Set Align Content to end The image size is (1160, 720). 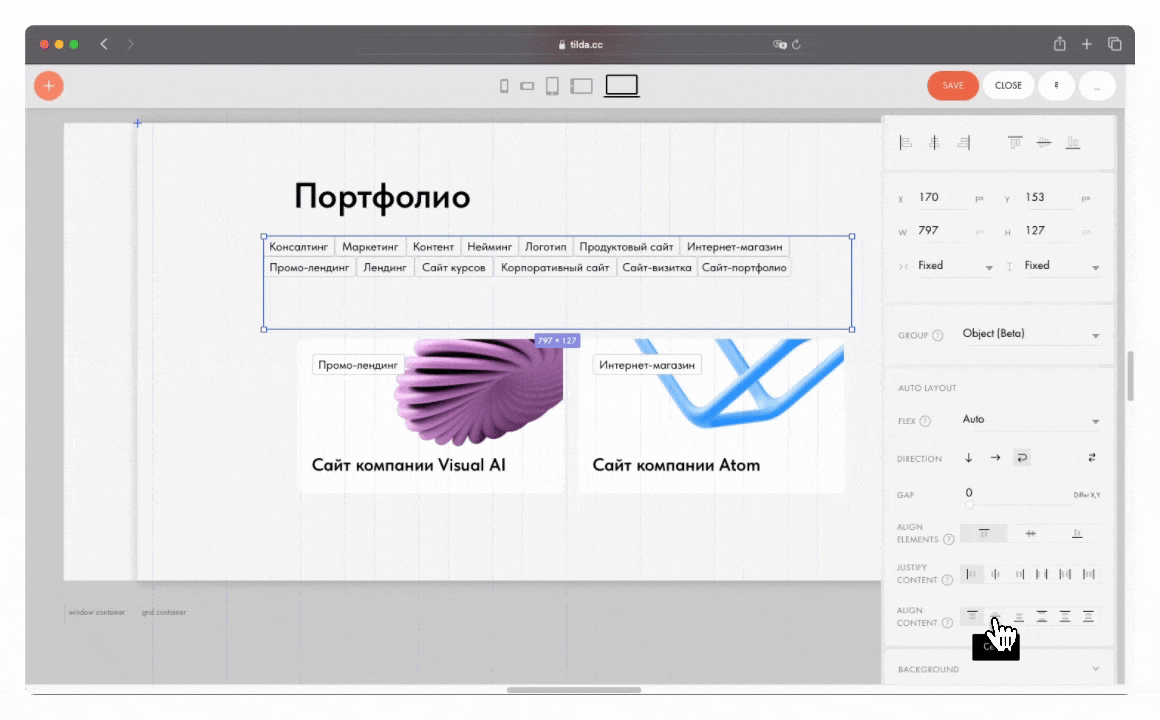1019,616
